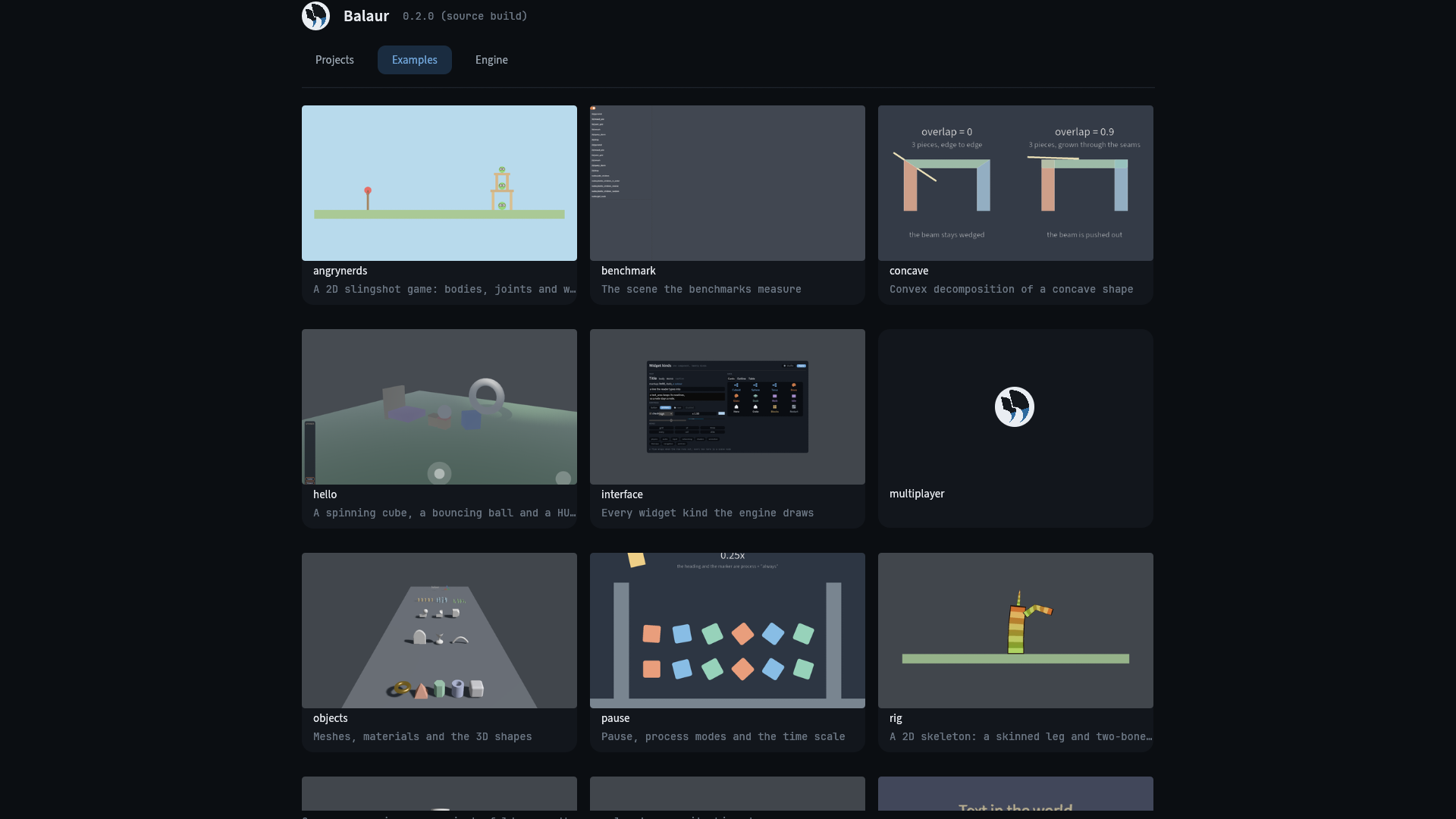Viewport: 1456px width, 819px height.
Task: Click 'A 2D skeleton: a skinned leg' description
Action: pyautogui.click(x=1021, y=737)
